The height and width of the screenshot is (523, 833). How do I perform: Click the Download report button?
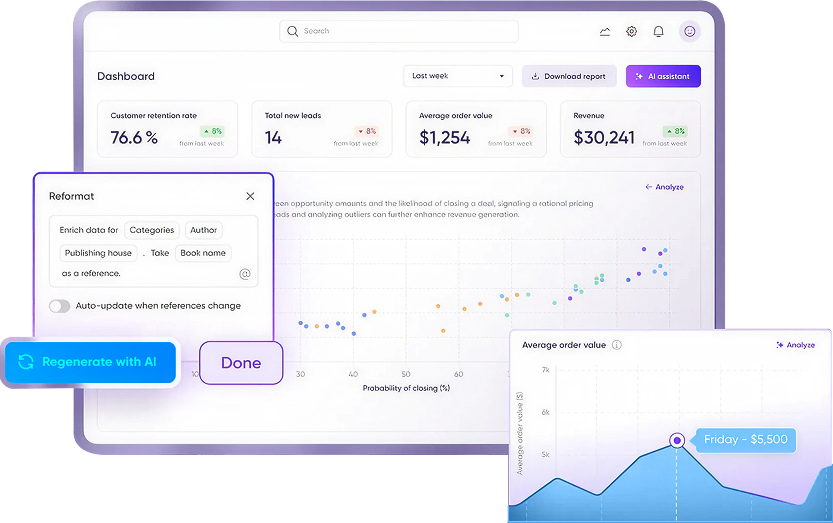[x=569, y=76]
